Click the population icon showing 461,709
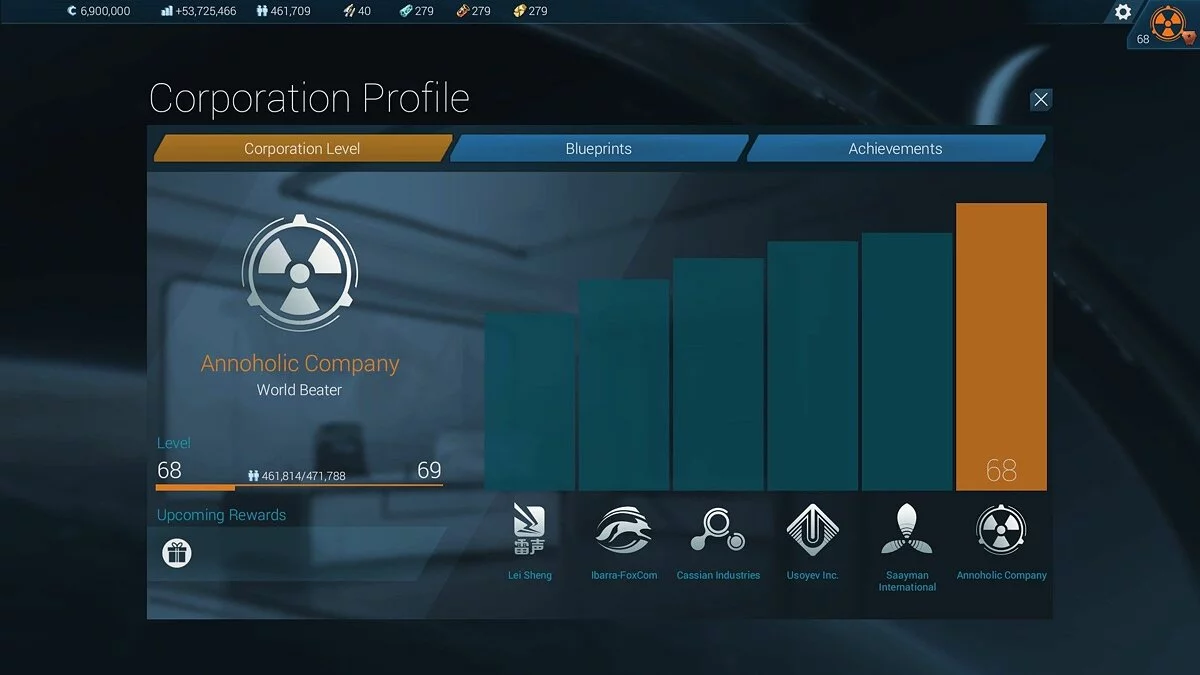The image size is (1200, 675). click(262, 11)
